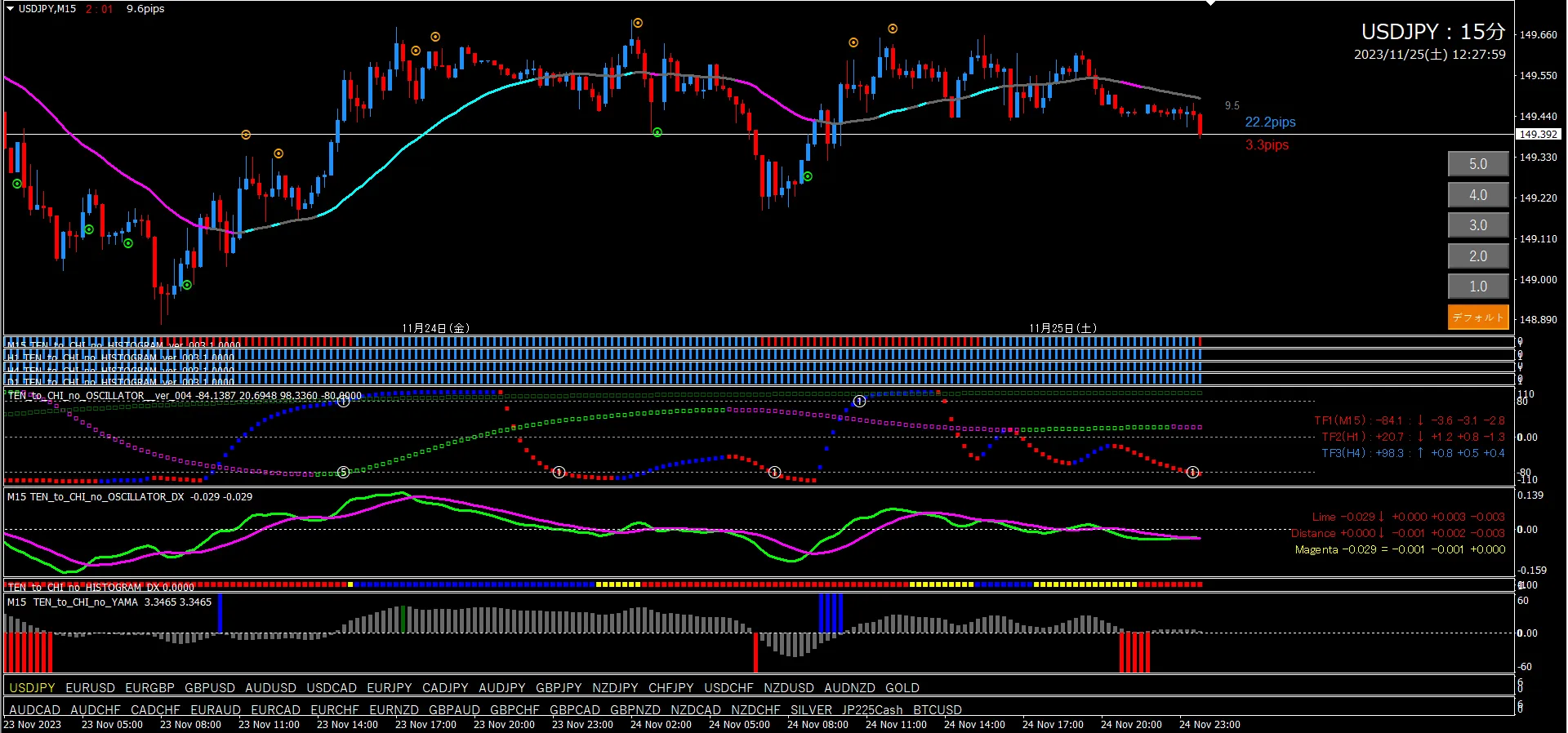
Task: Switch the chart to EURGBP
Action: pos(149,688)
